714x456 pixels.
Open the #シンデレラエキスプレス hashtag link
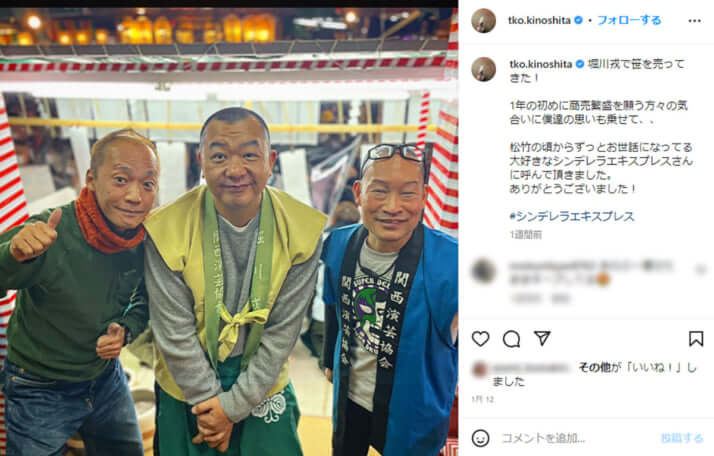pos(572,216)
